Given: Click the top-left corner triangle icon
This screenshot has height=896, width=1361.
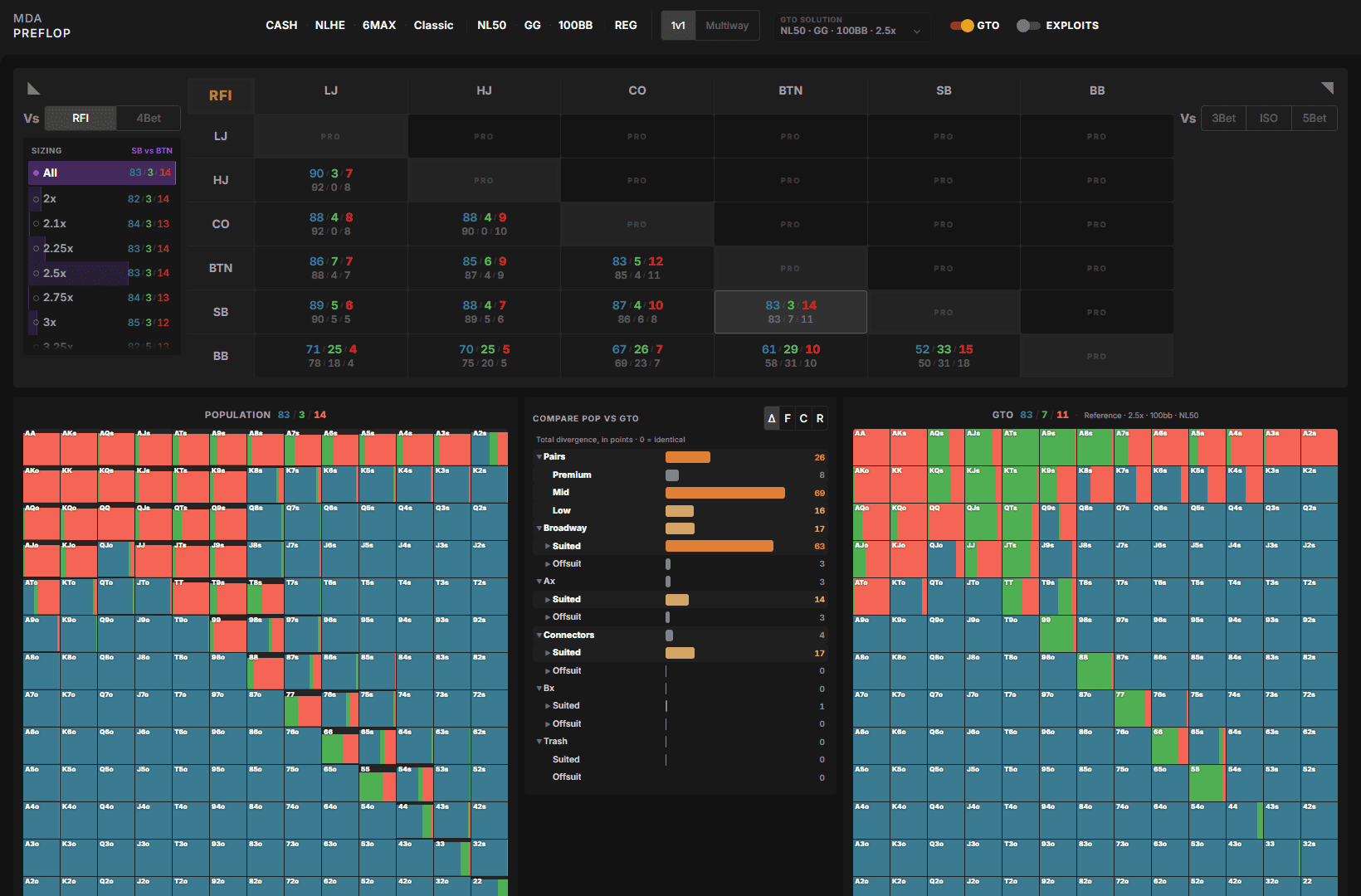Looking at the screenshot, I should (x=34, y=89).
